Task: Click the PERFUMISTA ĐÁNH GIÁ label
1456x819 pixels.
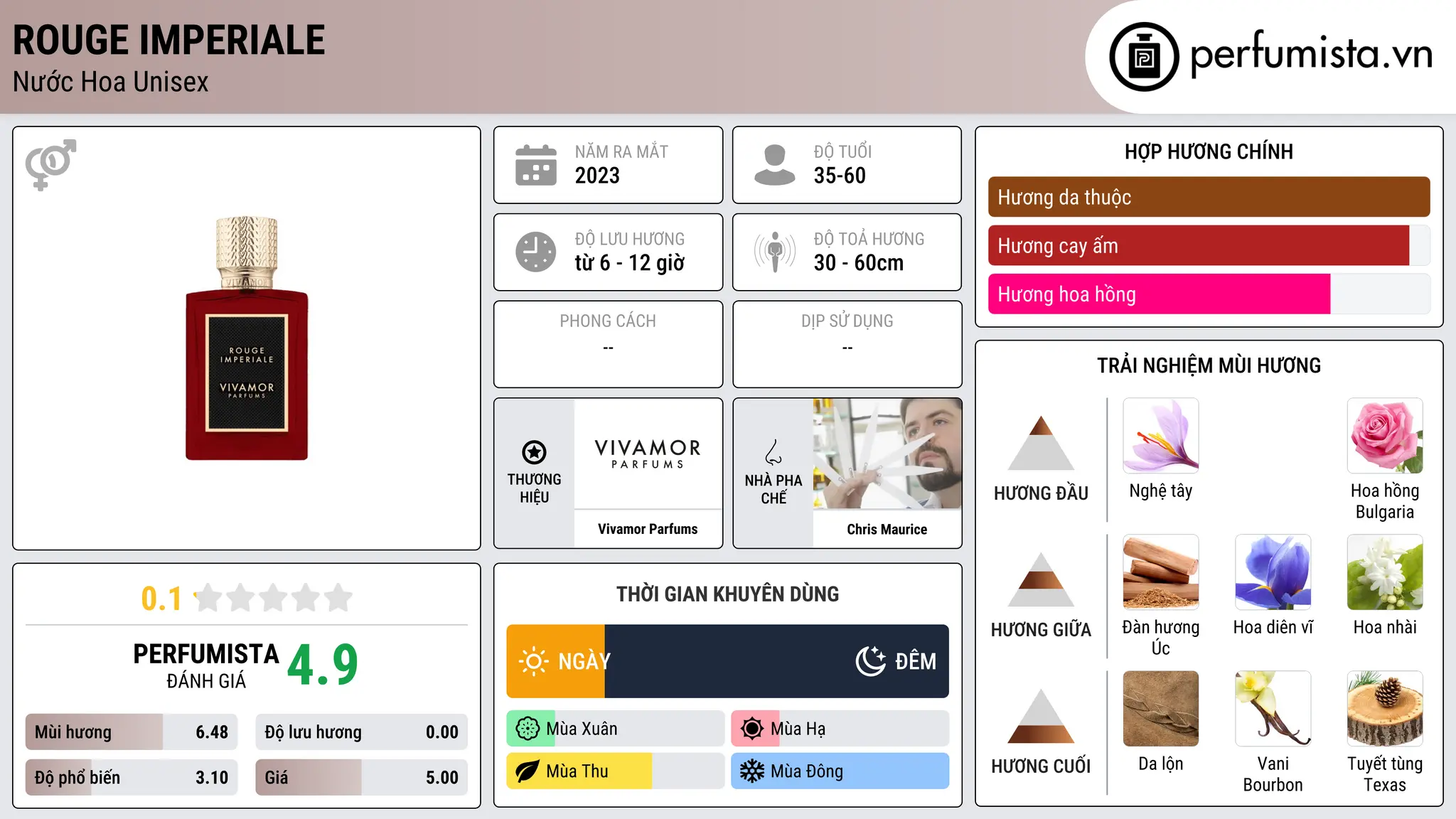Action: click(206, 665)
